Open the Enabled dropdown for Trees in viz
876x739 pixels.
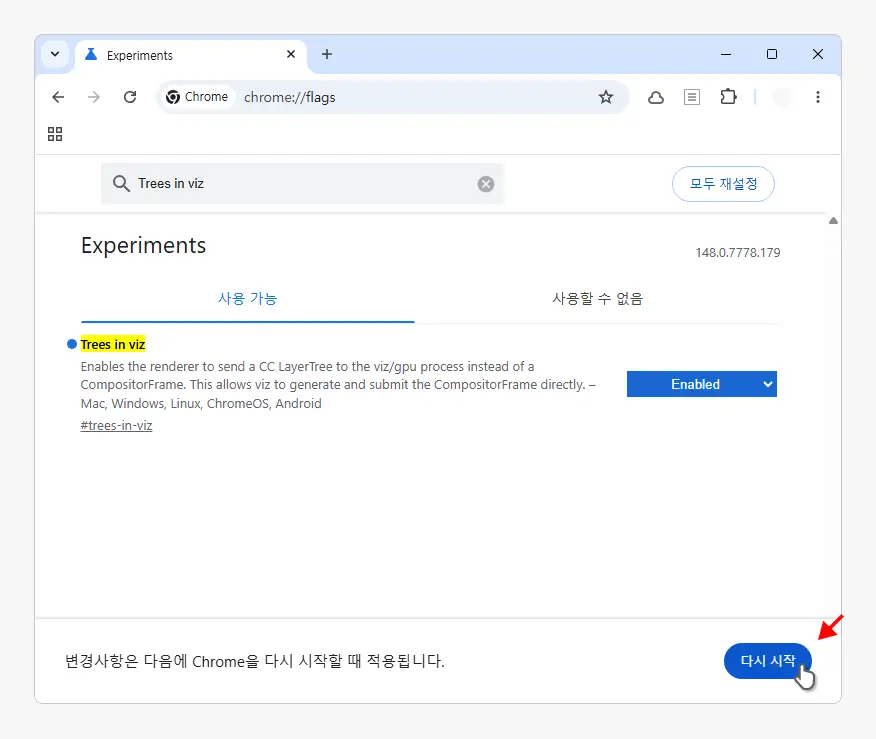[701, 384]
